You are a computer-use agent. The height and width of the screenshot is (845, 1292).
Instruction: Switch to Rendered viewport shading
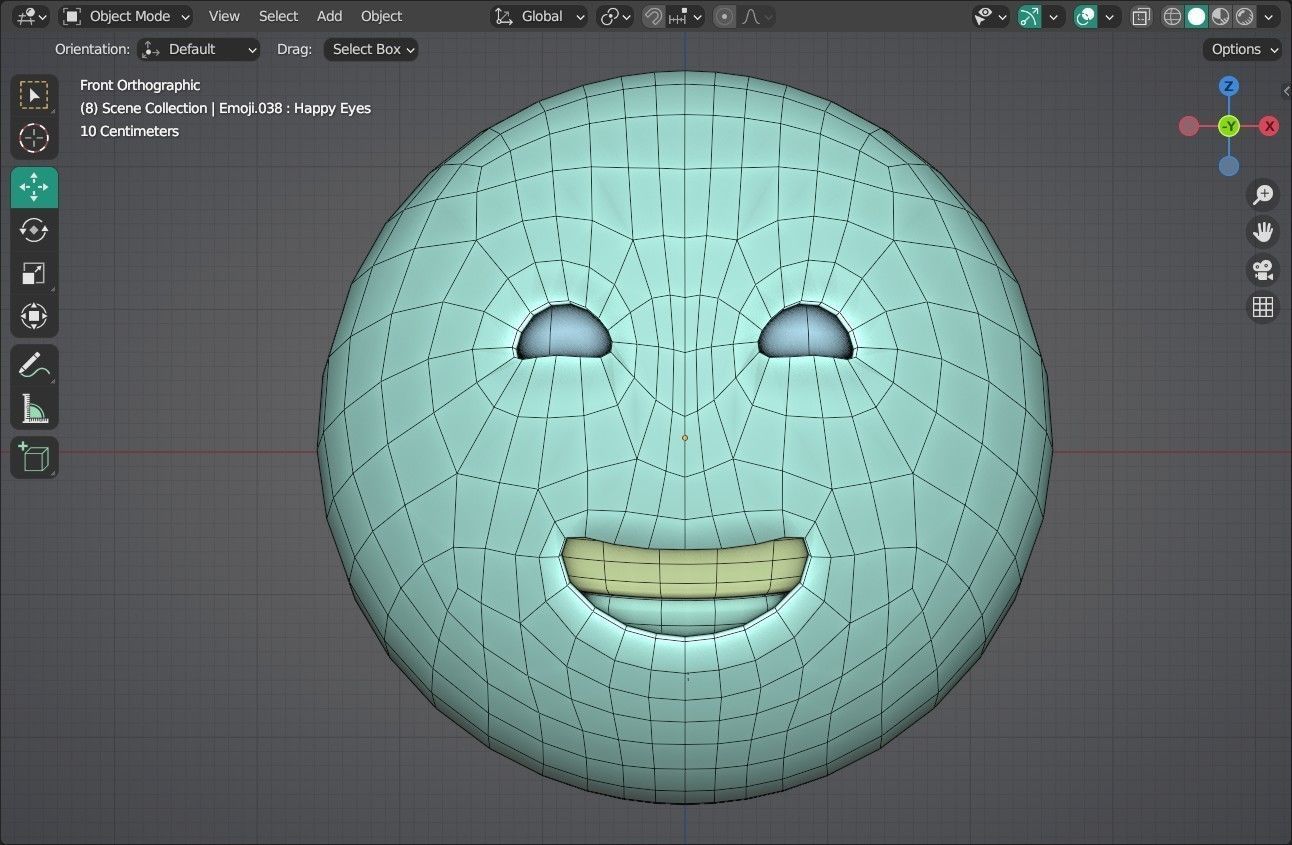(1245, 16)
